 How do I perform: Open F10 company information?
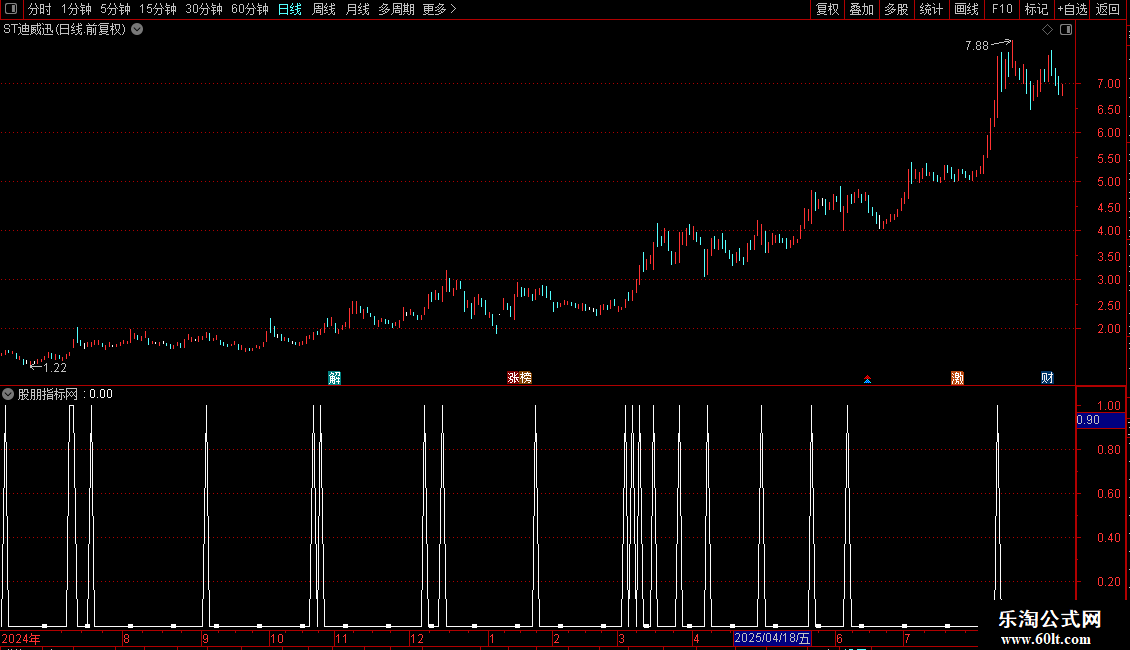pos(1002,9)
